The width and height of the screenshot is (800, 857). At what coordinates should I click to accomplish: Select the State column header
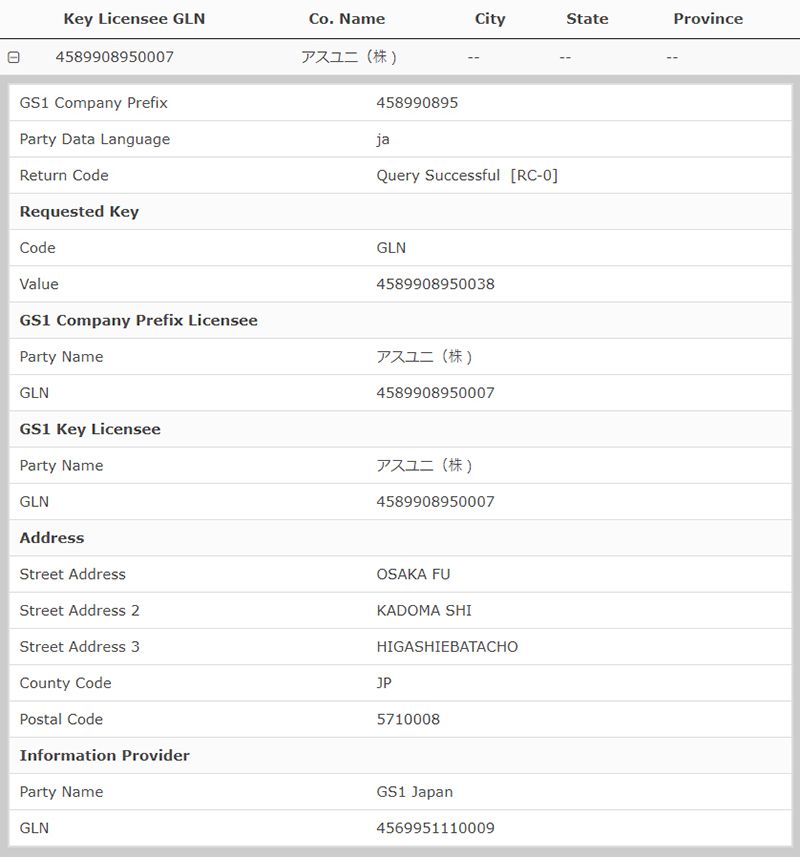coord(587,19)
